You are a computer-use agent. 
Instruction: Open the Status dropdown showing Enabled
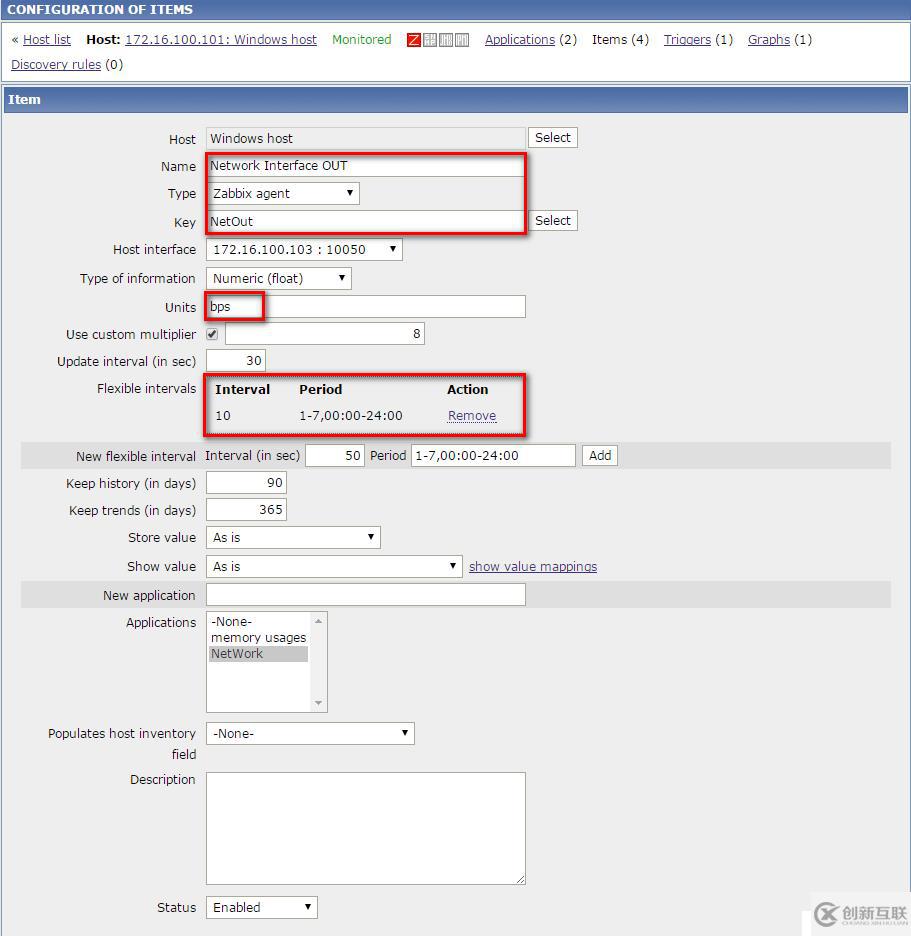pos(261,907)
